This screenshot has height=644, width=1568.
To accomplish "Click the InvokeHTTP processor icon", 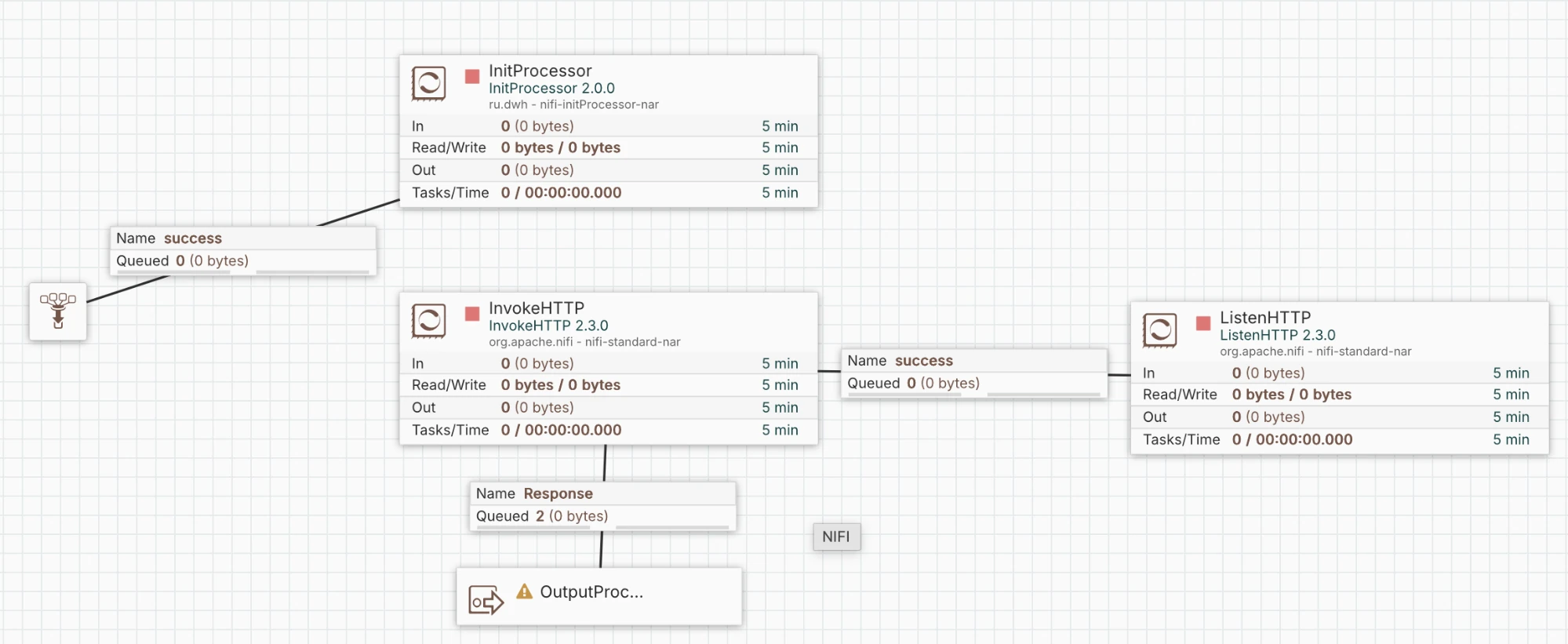I will (428, 321).
